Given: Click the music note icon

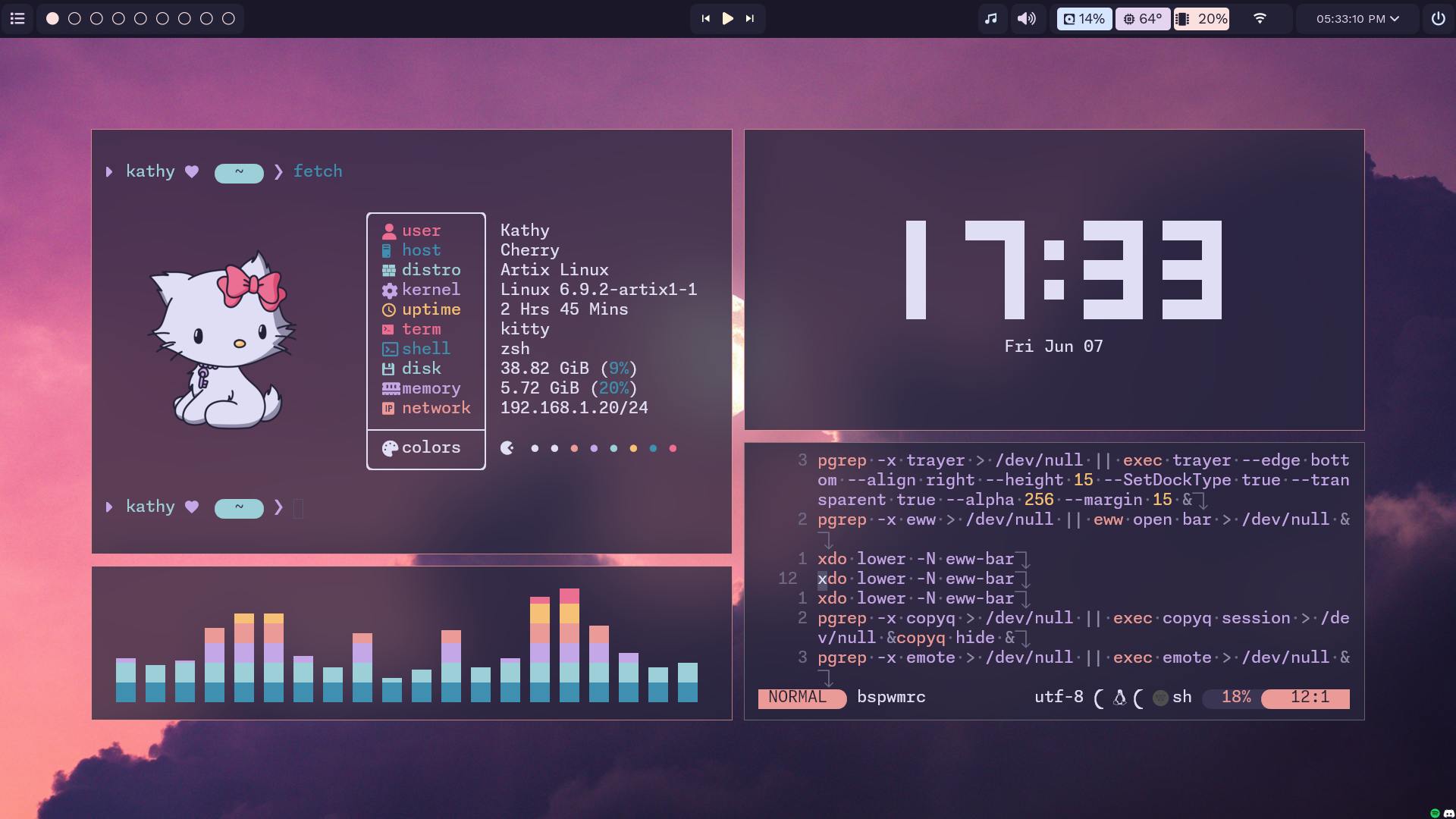Looking at the screenshot, I should click(990, 18).
